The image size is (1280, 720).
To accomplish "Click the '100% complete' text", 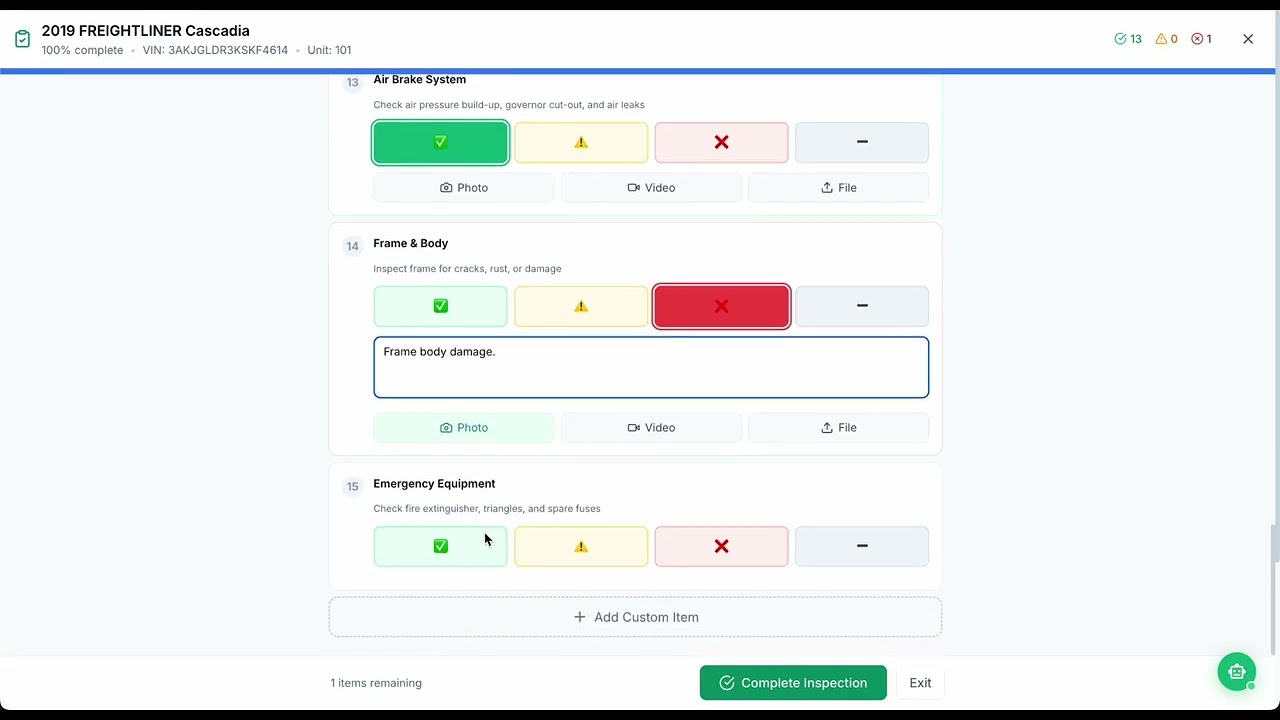I will coord(83,50).
